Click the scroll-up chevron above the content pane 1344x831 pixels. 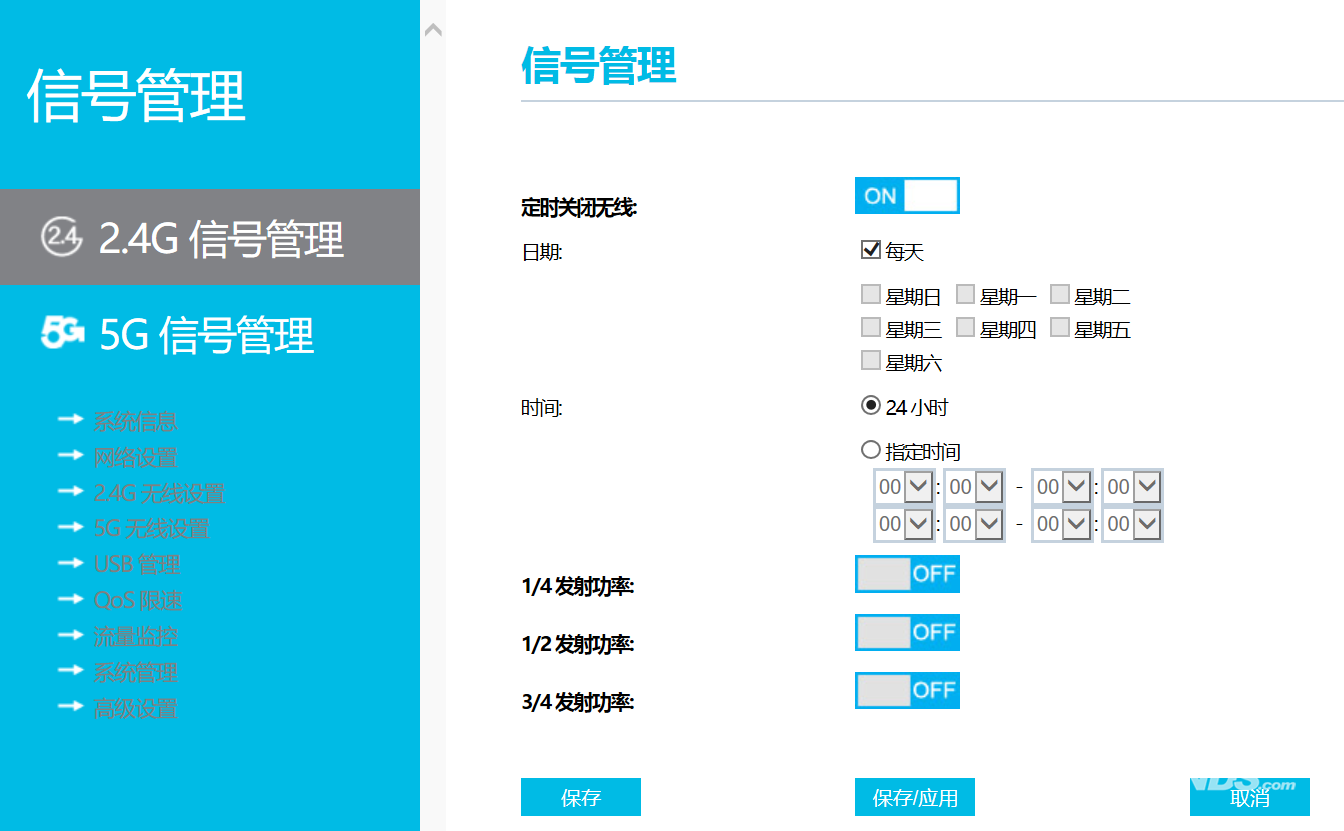(x=433, y=30)
